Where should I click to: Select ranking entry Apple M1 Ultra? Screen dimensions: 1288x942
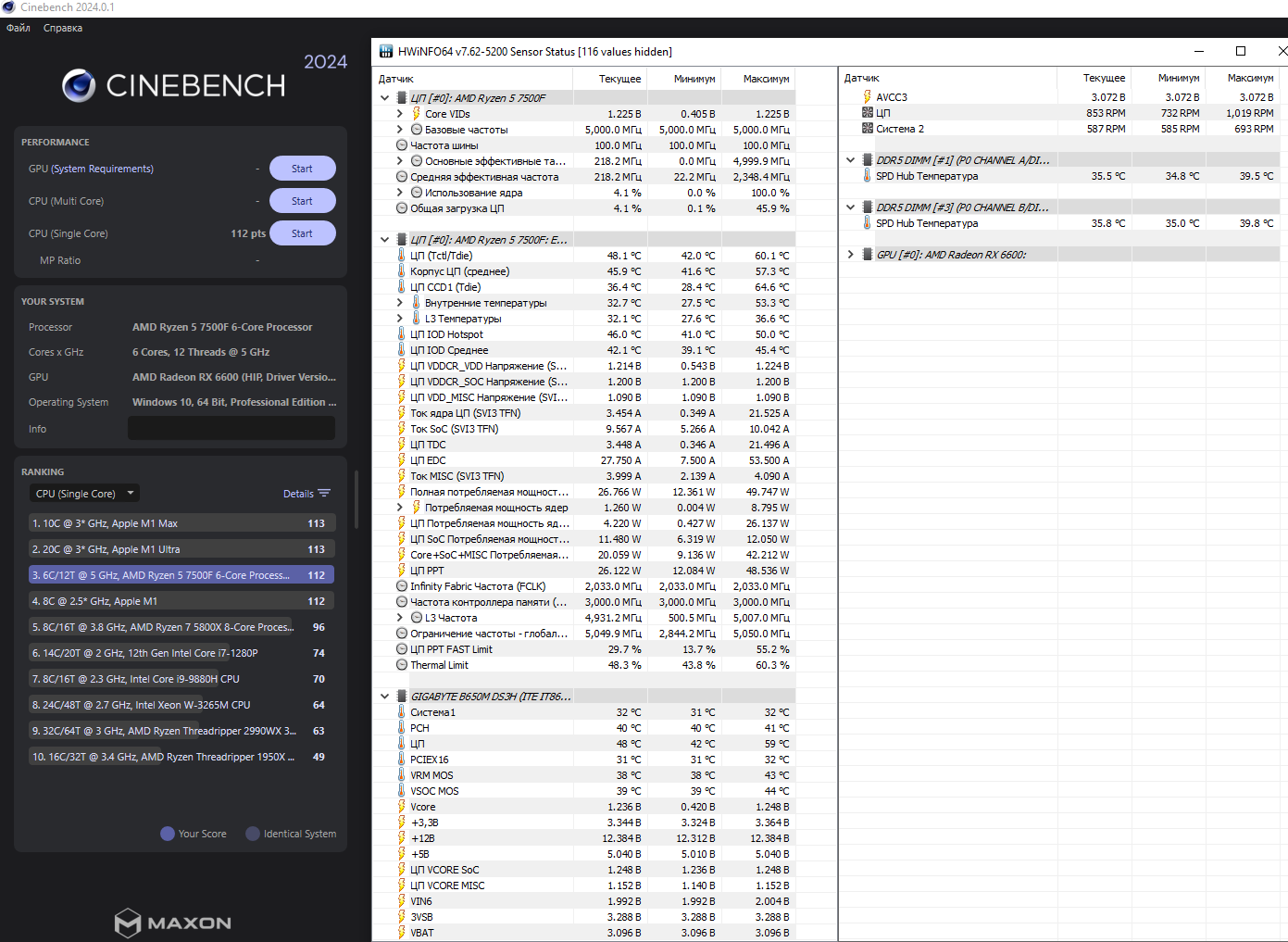point(181,549)
